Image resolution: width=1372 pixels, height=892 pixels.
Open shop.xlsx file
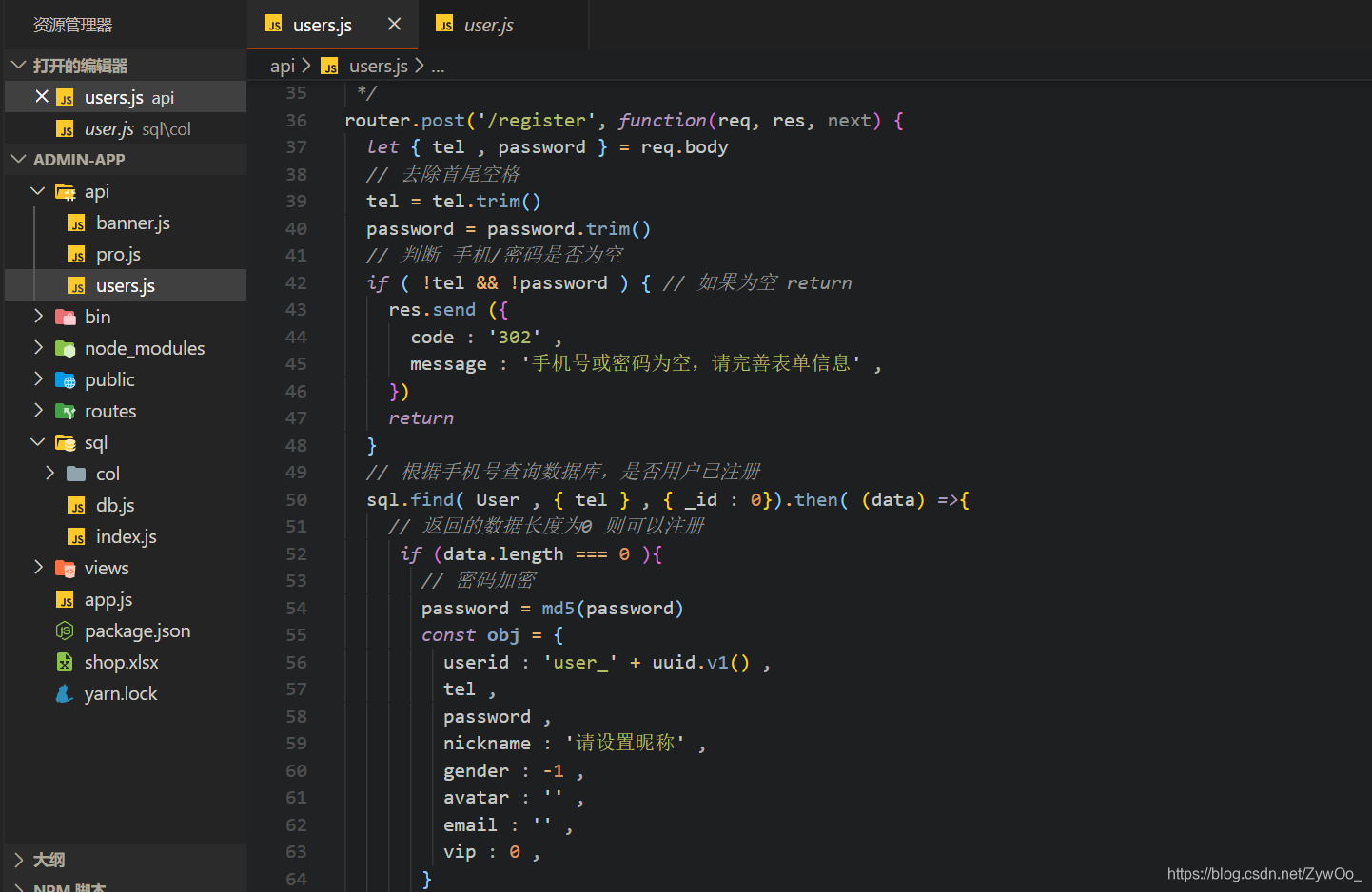[121, 662]
